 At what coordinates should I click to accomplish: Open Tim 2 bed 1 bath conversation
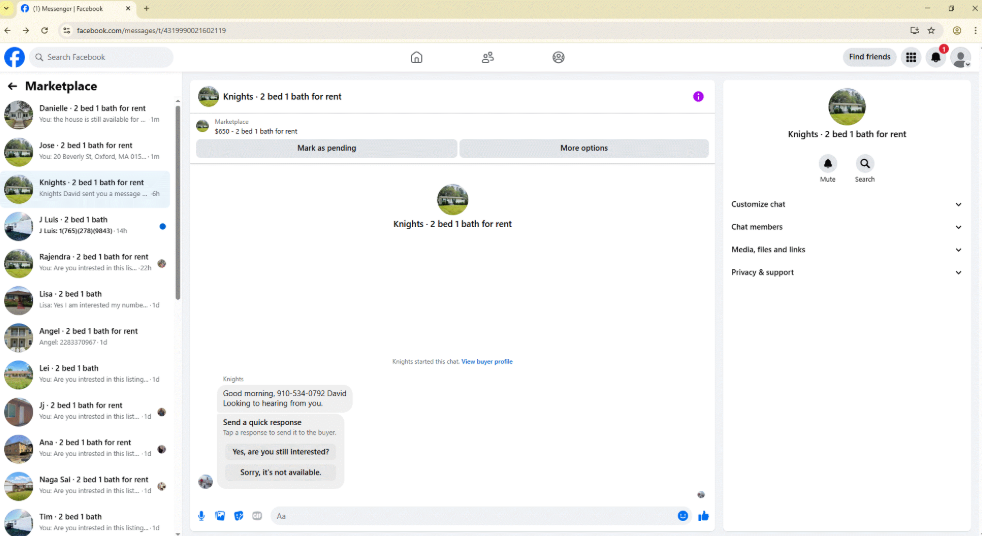(86, 522)
